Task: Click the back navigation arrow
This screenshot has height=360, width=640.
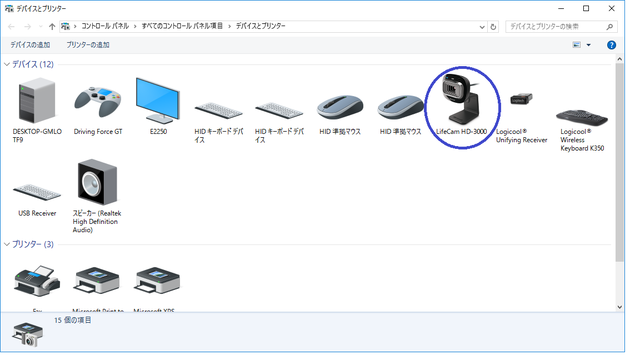Action: tap(11, 27)
